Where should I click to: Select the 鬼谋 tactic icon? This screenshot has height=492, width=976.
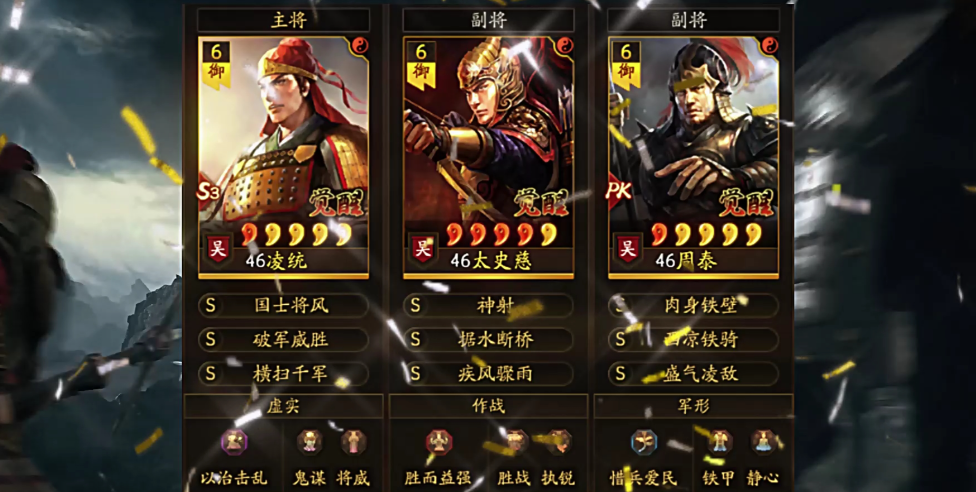click(309, 442)
